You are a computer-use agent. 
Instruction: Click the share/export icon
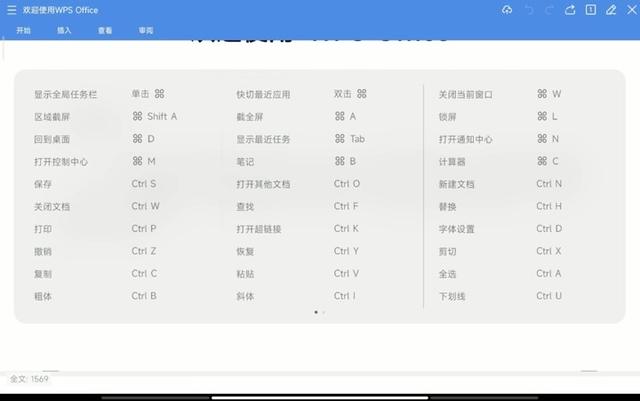pyautogui.click(x=570, y=10)
